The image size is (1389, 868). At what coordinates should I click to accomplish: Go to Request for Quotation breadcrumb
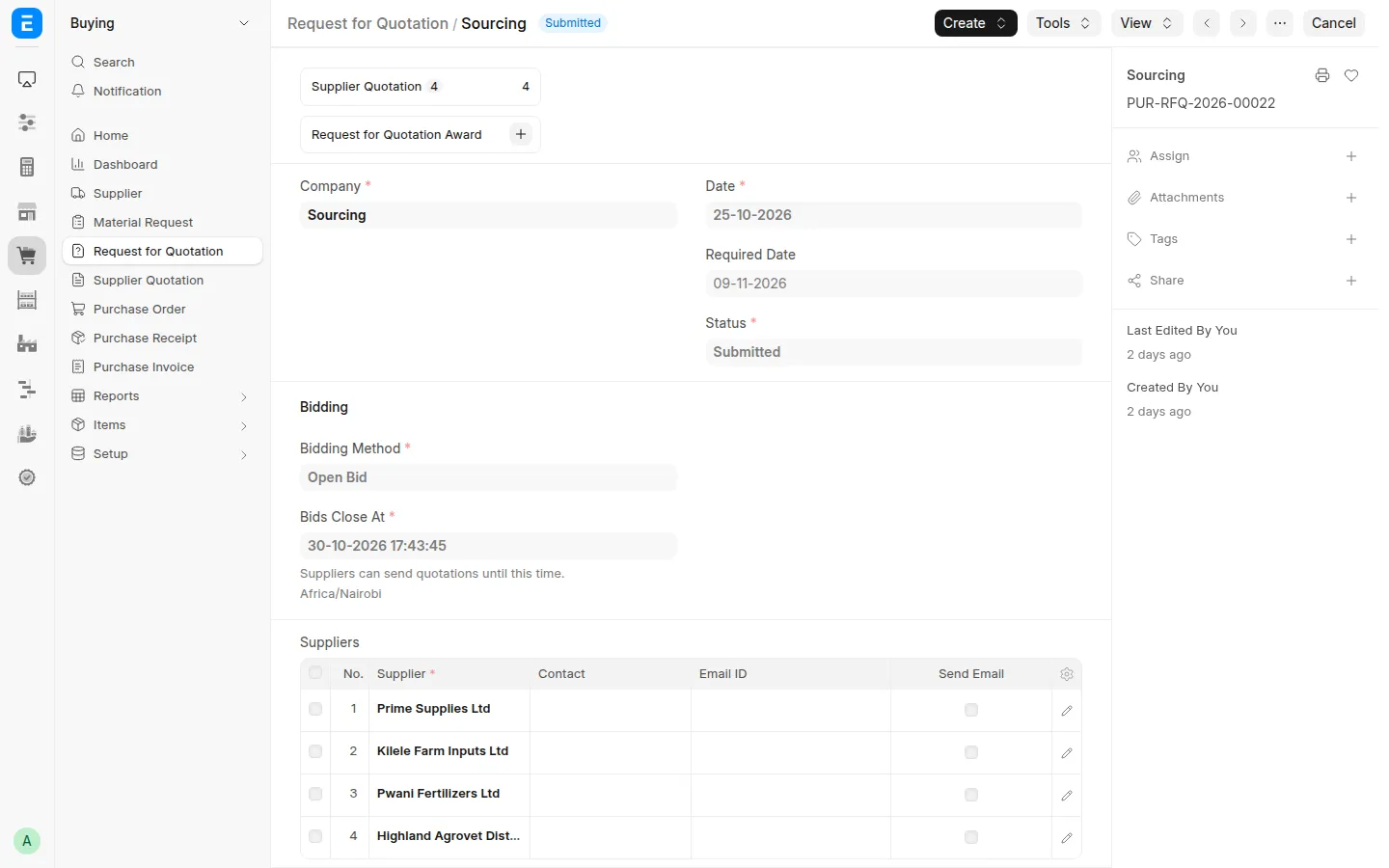[x=368, y=23]
